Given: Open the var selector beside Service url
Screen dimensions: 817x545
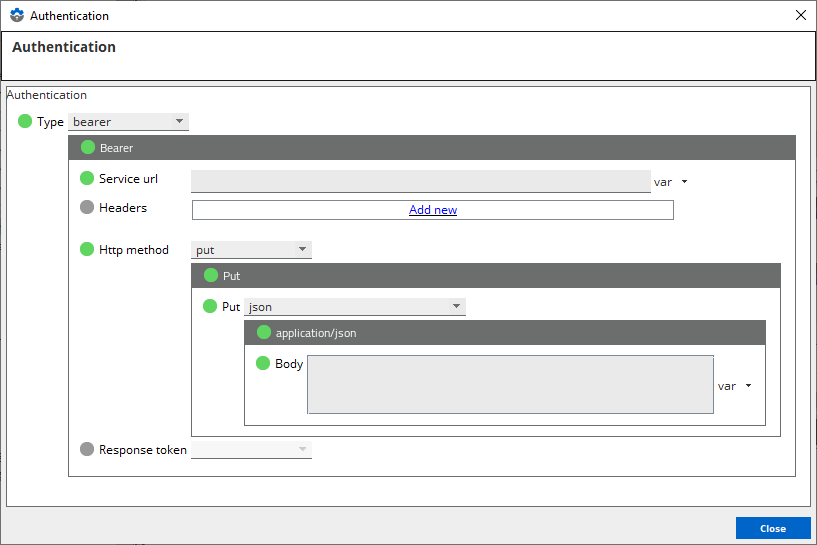Looking at the screenshot, I should (670, 182).
